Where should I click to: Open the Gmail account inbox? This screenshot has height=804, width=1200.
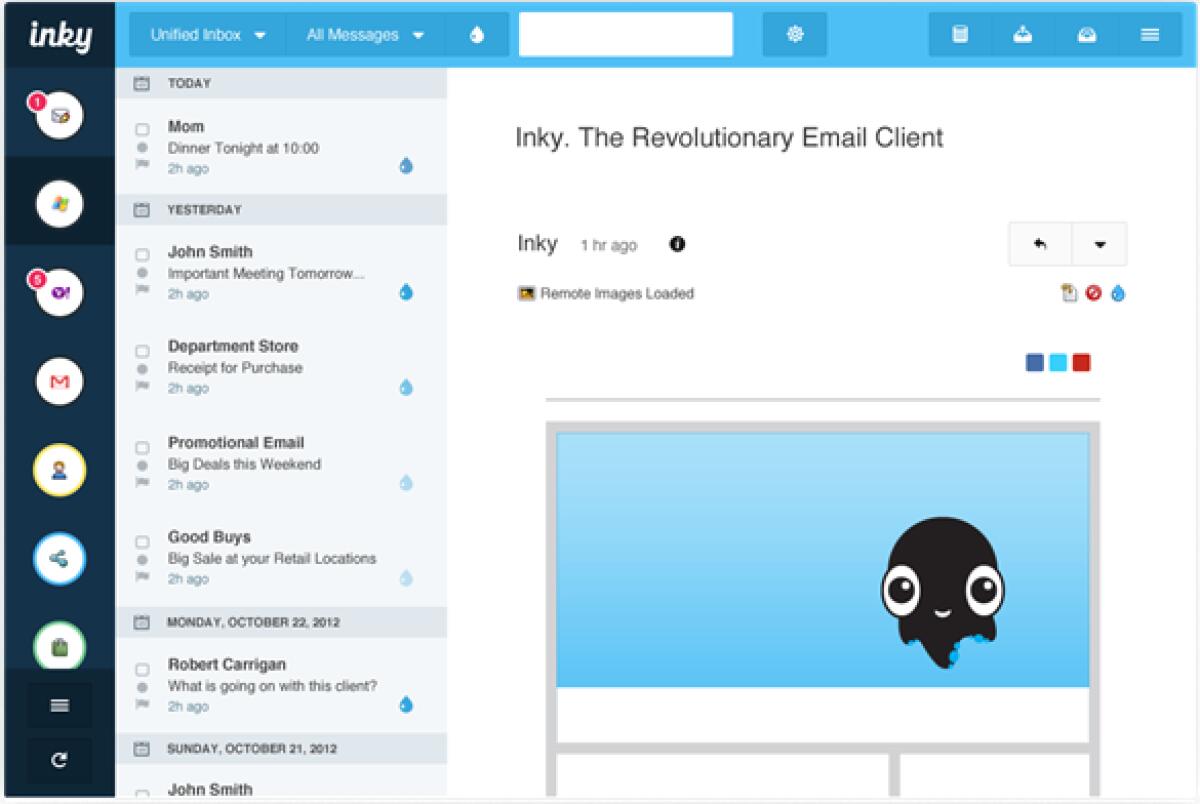[58, 381]
